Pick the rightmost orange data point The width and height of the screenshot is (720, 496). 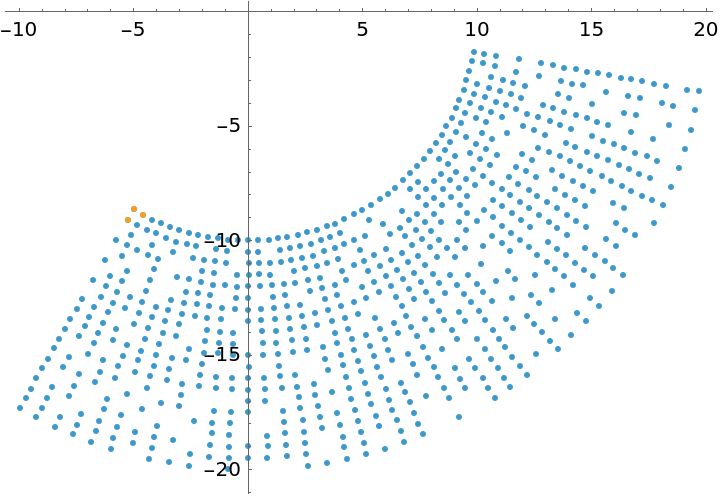pos(143,215)
